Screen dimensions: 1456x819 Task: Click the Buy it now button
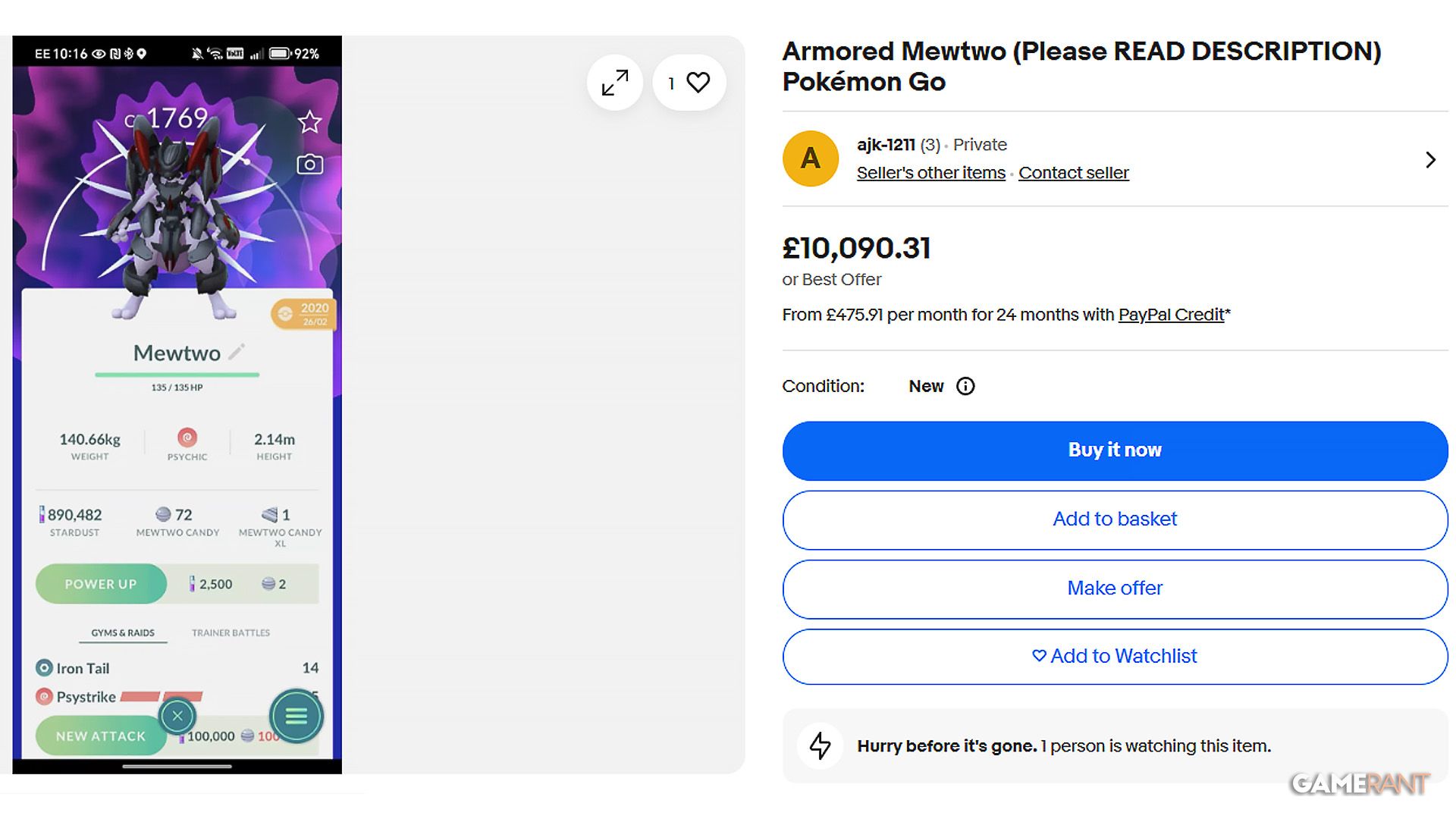click(1115, 450)
